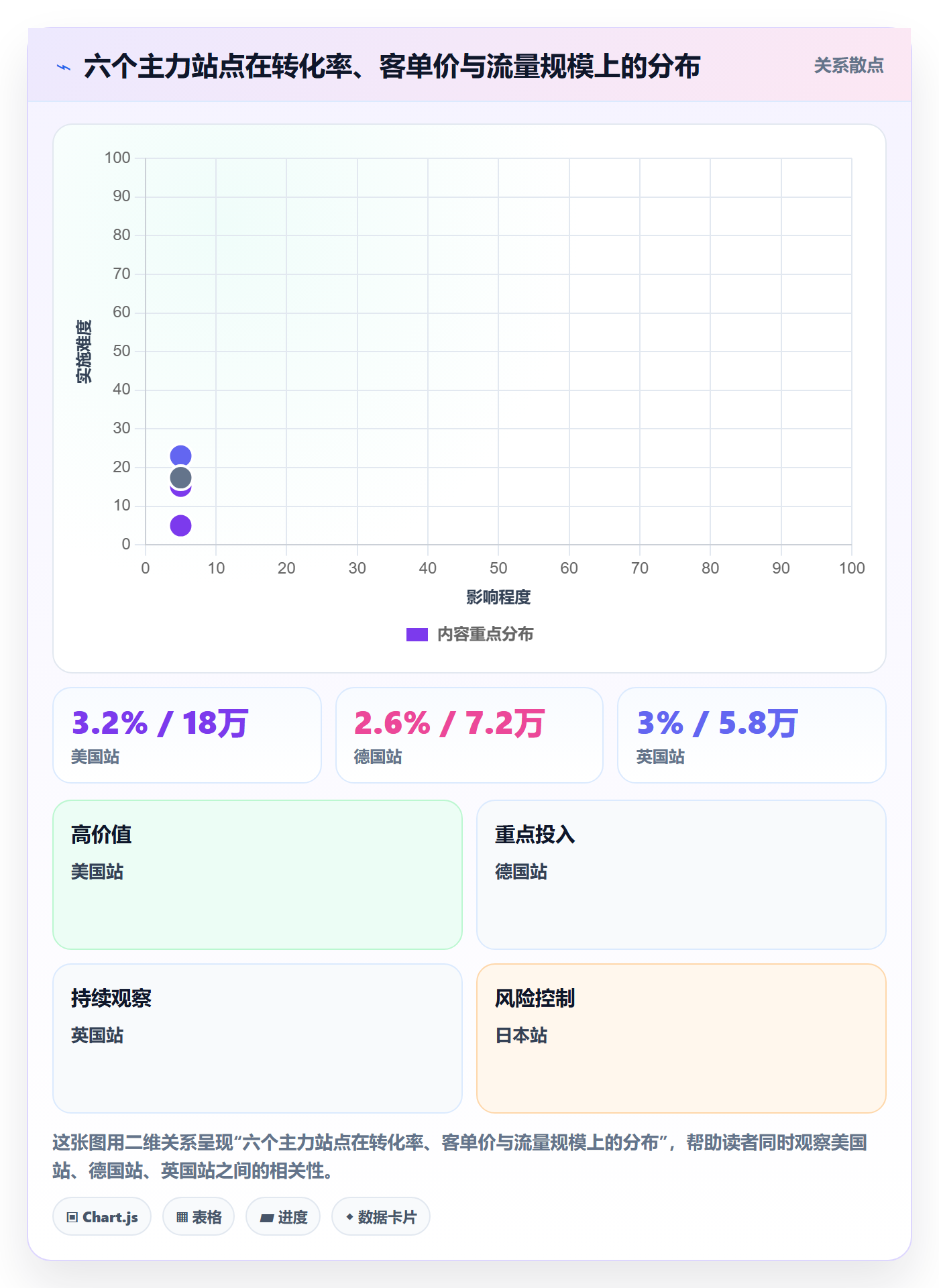Click the 实施难度 y-axis title
The image size is (939, 1288).
[x=84, y=352]
